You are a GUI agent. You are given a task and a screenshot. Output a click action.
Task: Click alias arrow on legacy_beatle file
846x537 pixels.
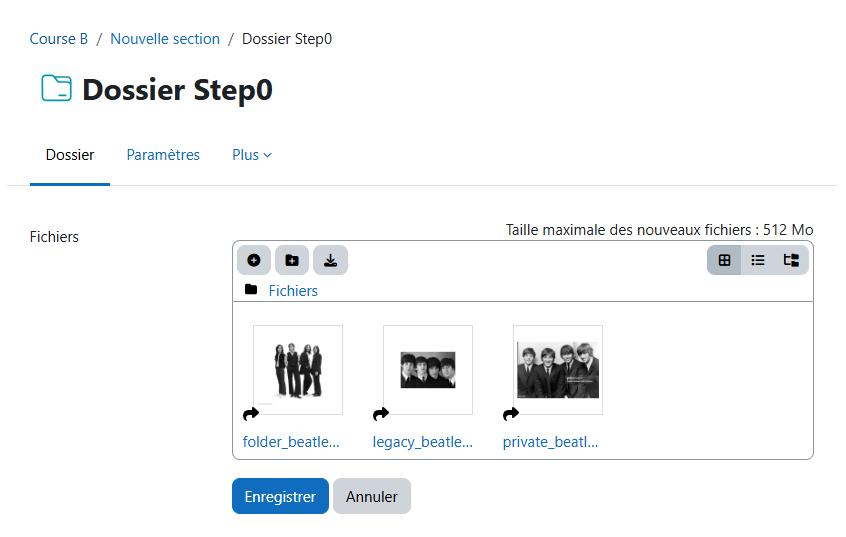(381, 414)
